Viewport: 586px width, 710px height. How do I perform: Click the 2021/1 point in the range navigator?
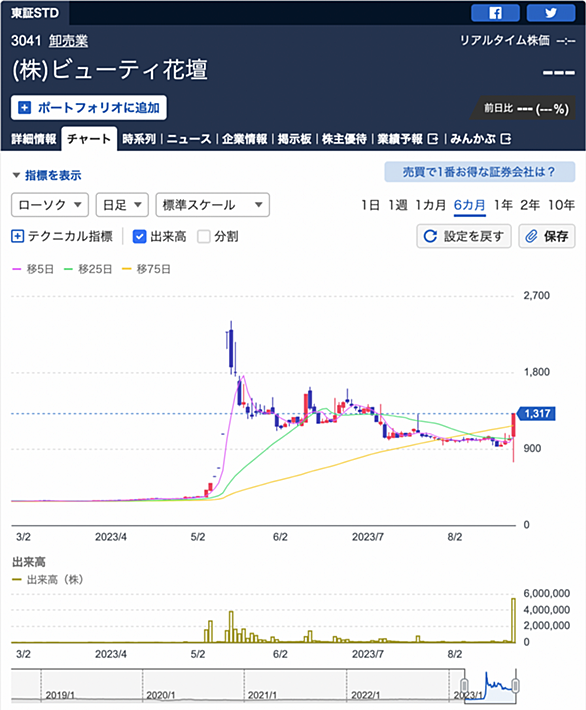pos(262,695)
